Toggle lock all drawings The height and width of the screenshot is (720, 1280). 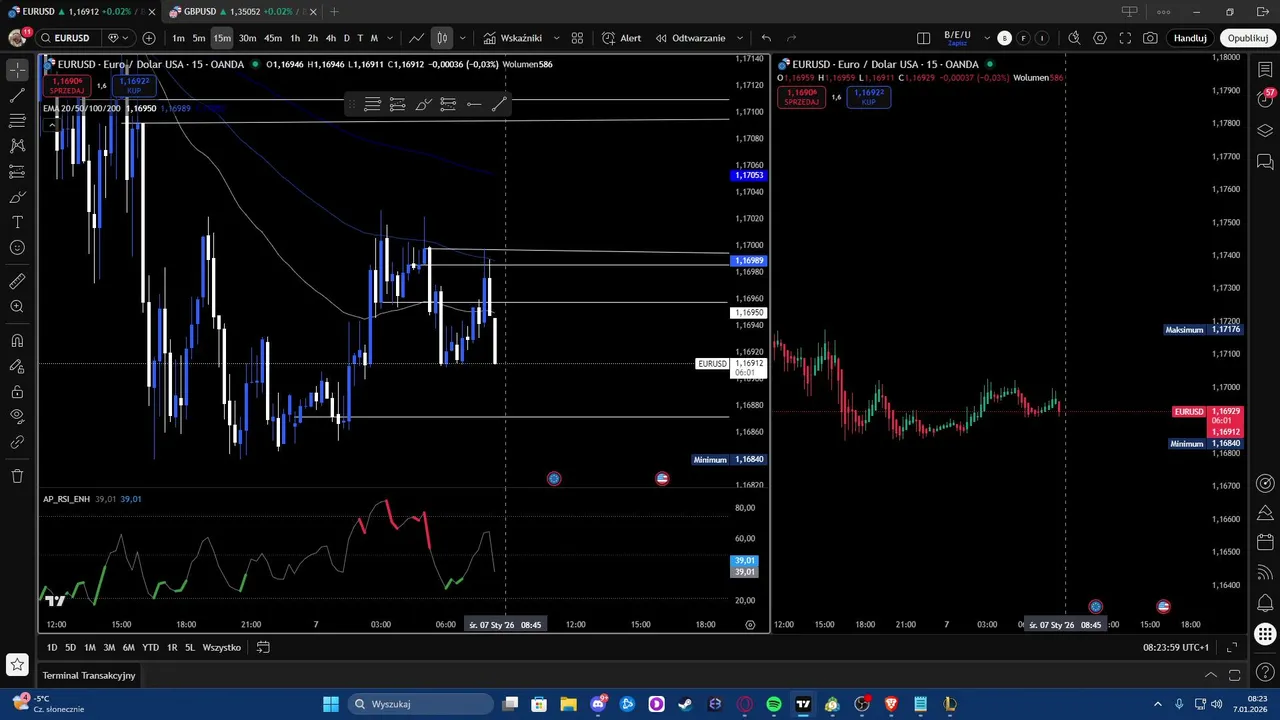17,391
